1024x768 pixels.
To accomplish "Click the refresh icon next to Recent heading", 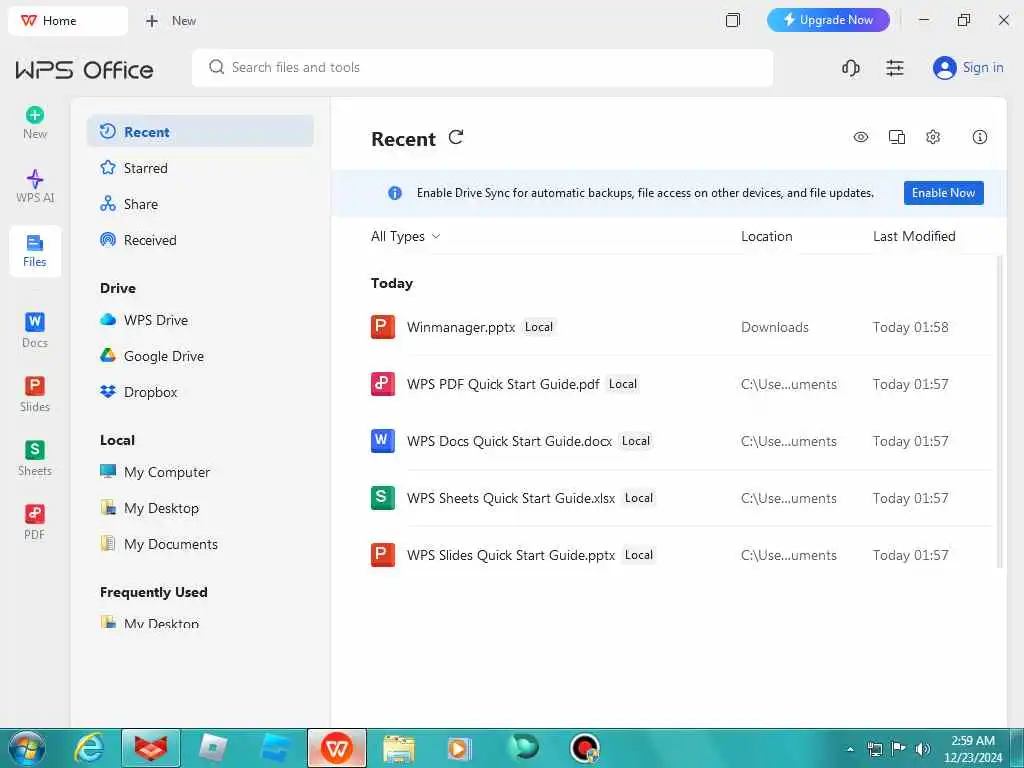I will point(456,137).
